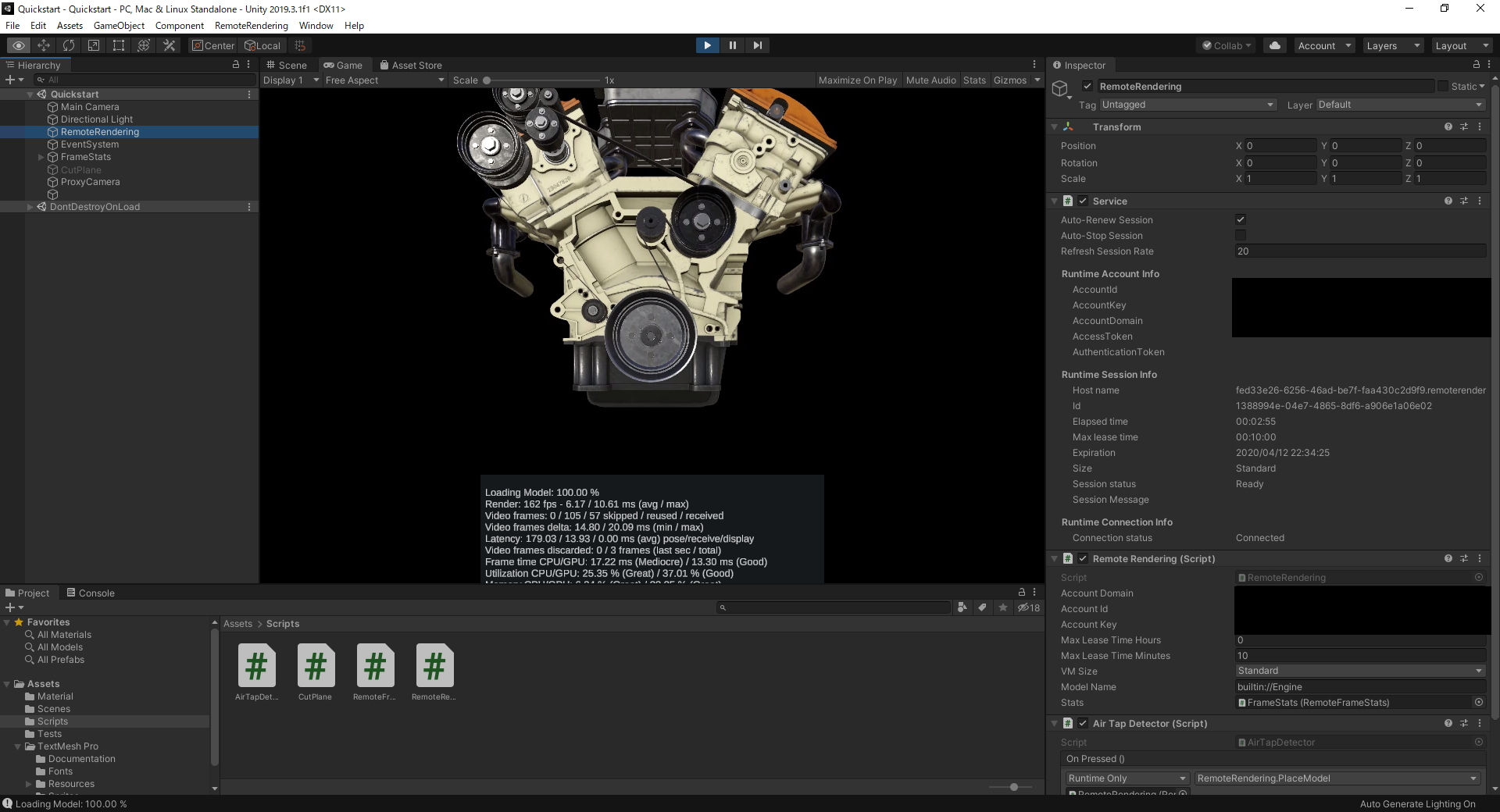Open the Free Aspect dropdown

pos(384,80)
